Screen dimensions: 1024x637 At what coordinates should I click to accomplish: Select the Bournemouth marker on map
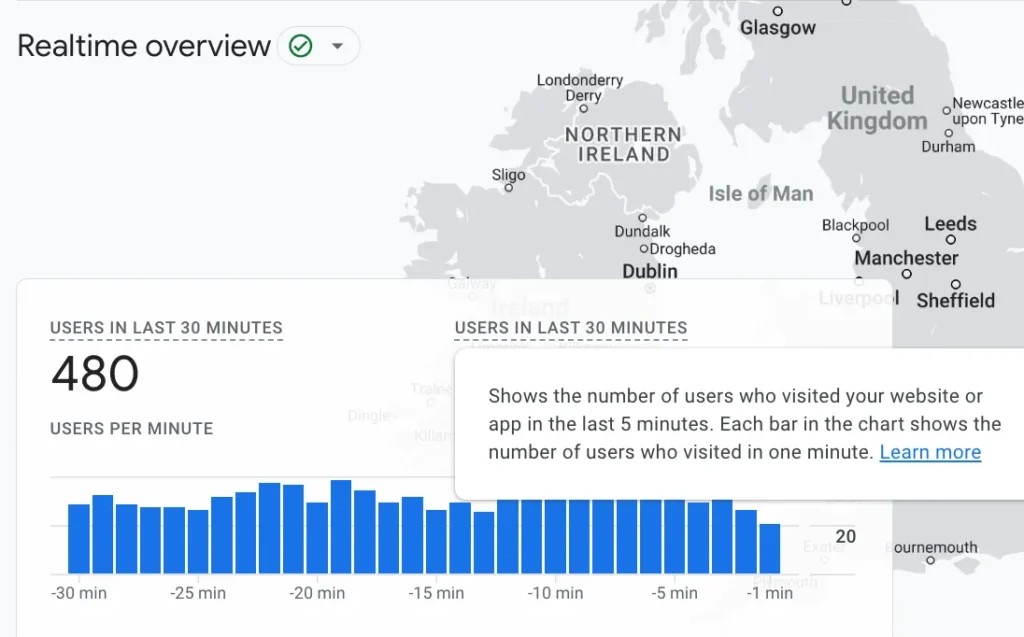(x=930, y=561)
